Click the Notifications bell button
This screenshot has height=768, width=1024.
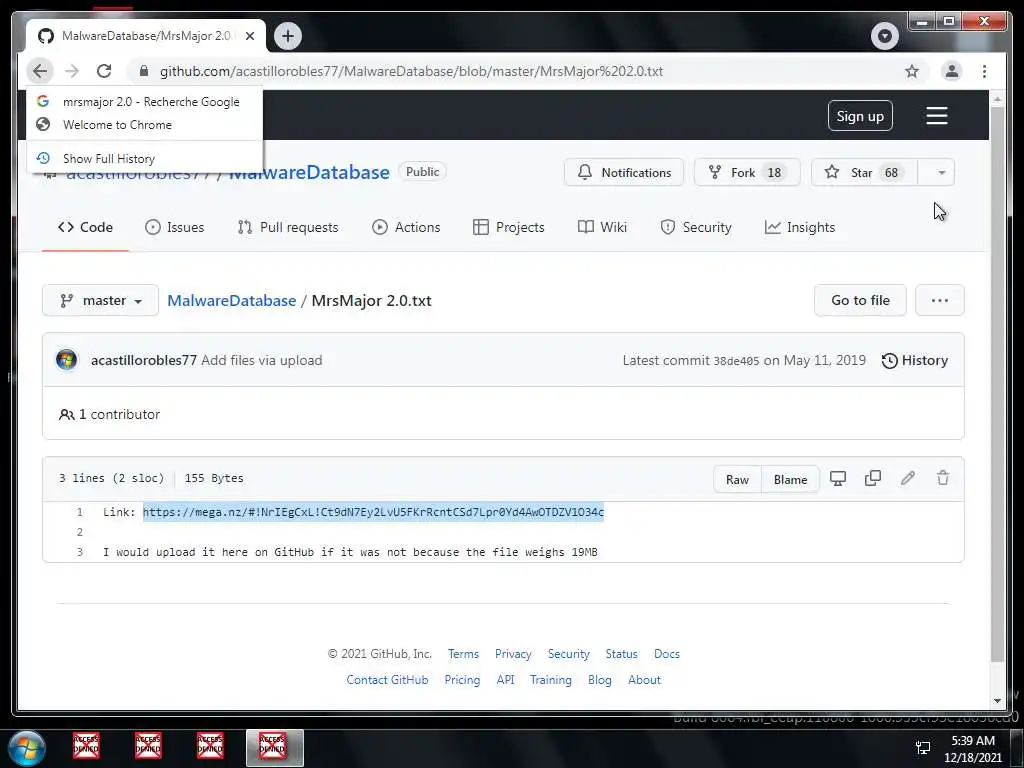pyautogui.click(x=624, y=172)
